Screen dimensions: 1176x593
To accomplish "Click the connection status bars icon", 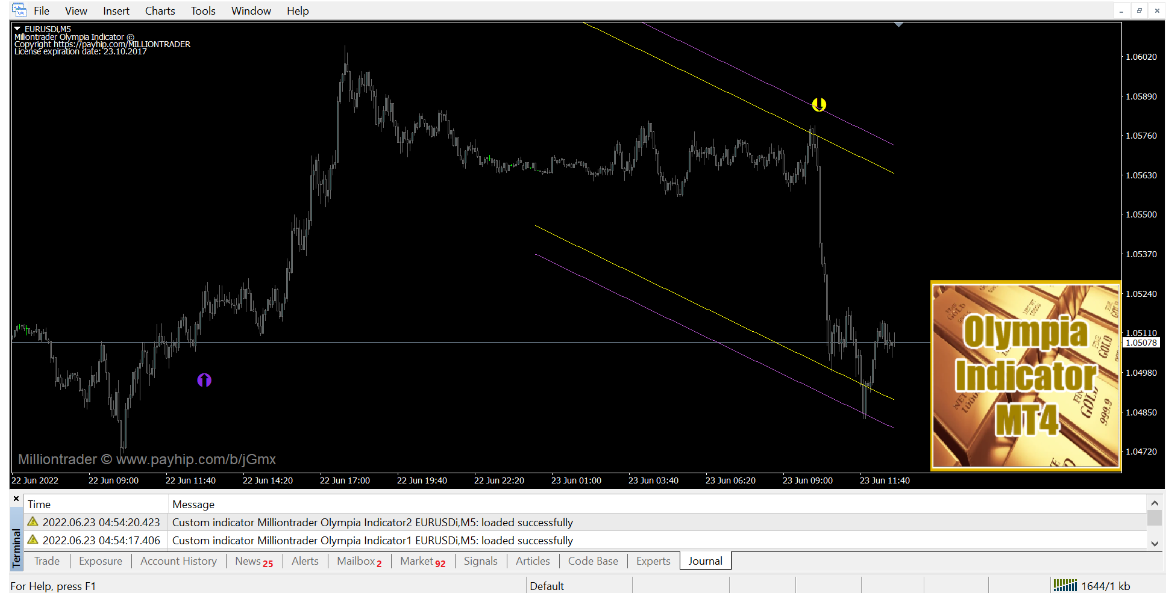I will [1065, 586].
